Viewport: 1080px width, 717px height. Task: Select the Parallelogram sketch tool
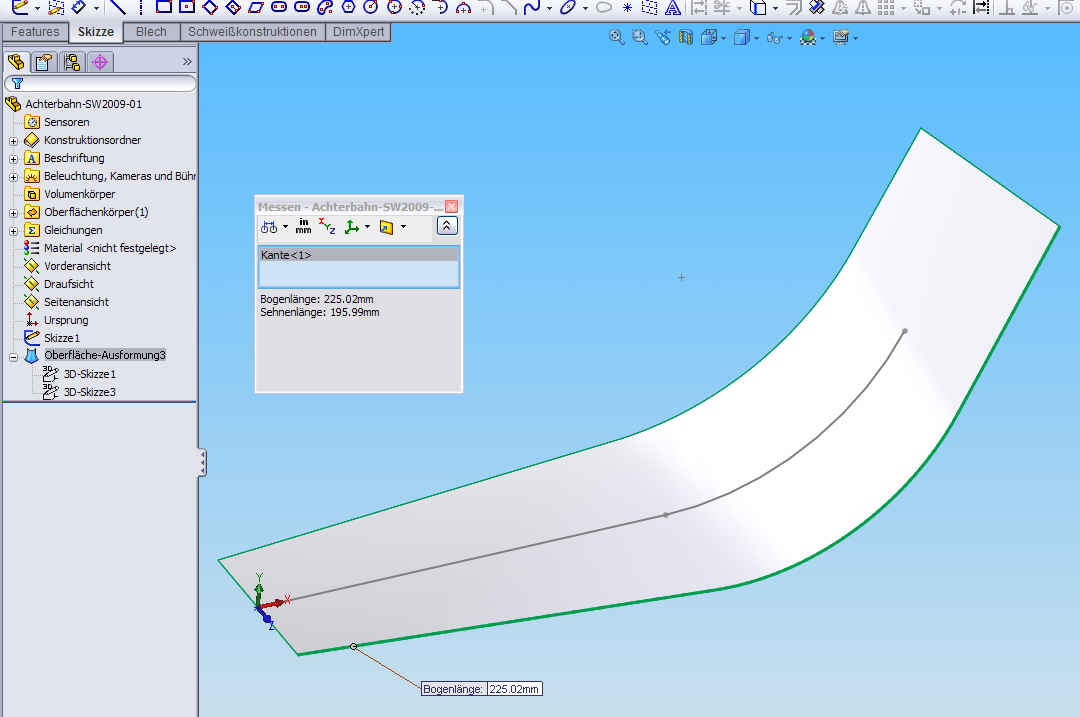[x=256, y=7]
